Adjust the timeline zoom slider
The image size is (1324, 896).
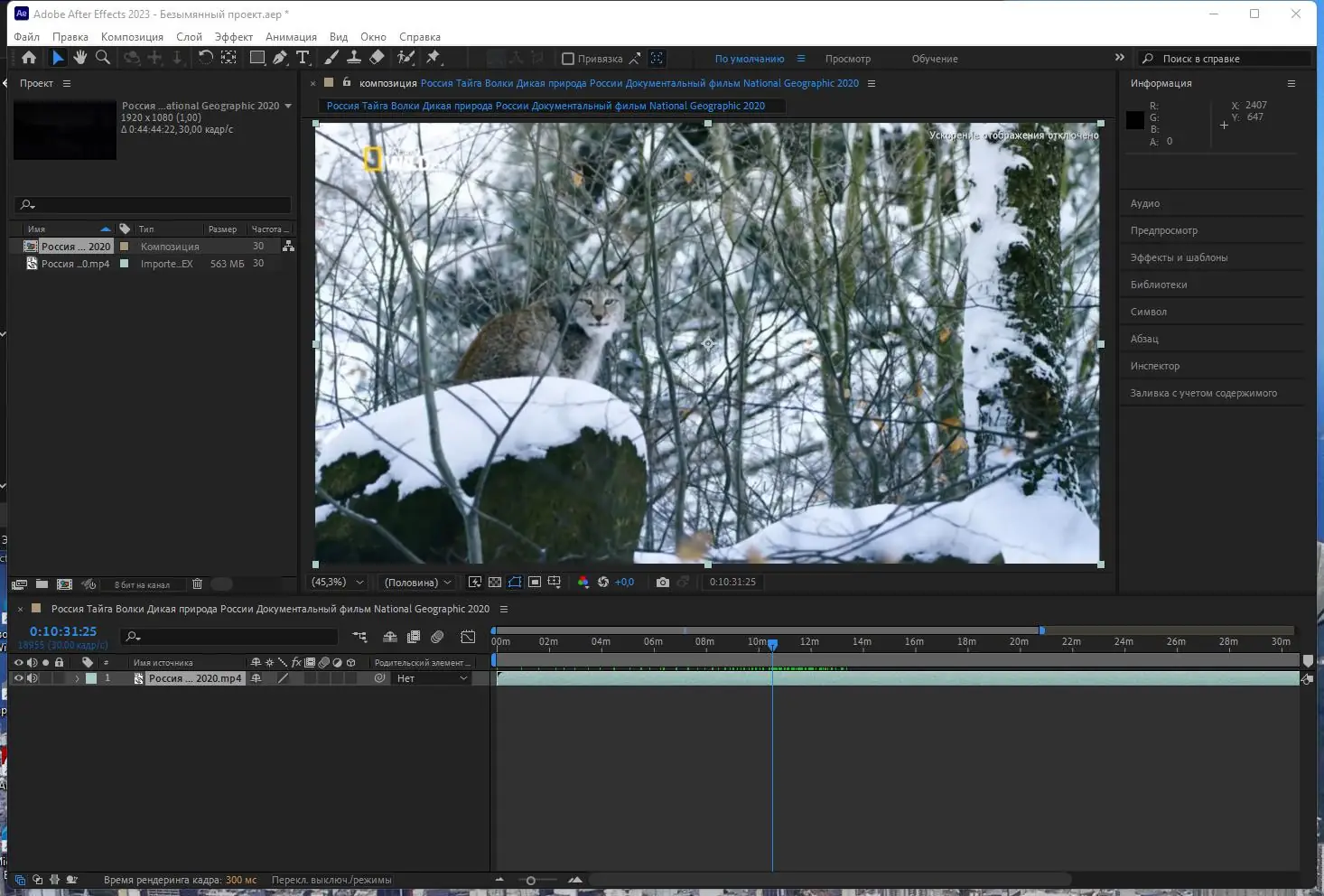click(531, 881)
